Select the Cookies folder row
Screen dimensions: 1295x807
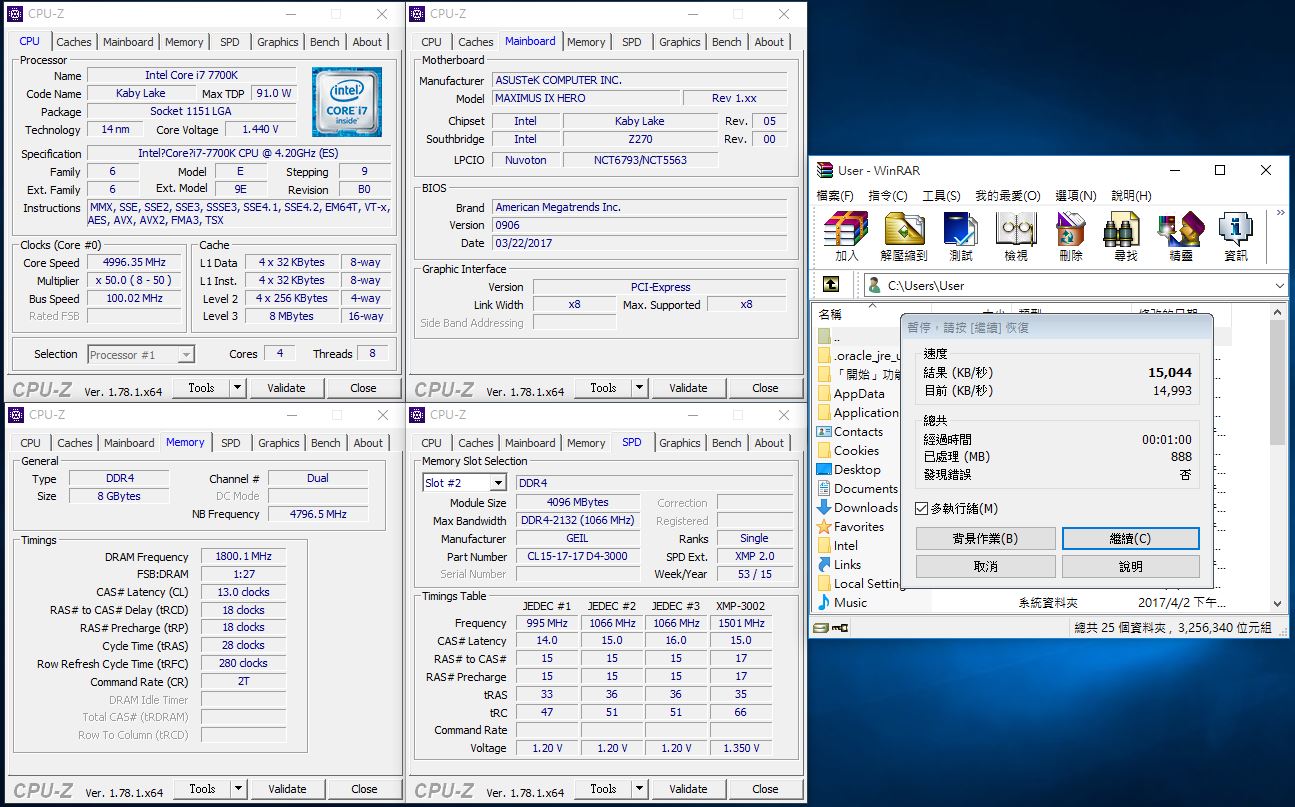pos(856,451)
